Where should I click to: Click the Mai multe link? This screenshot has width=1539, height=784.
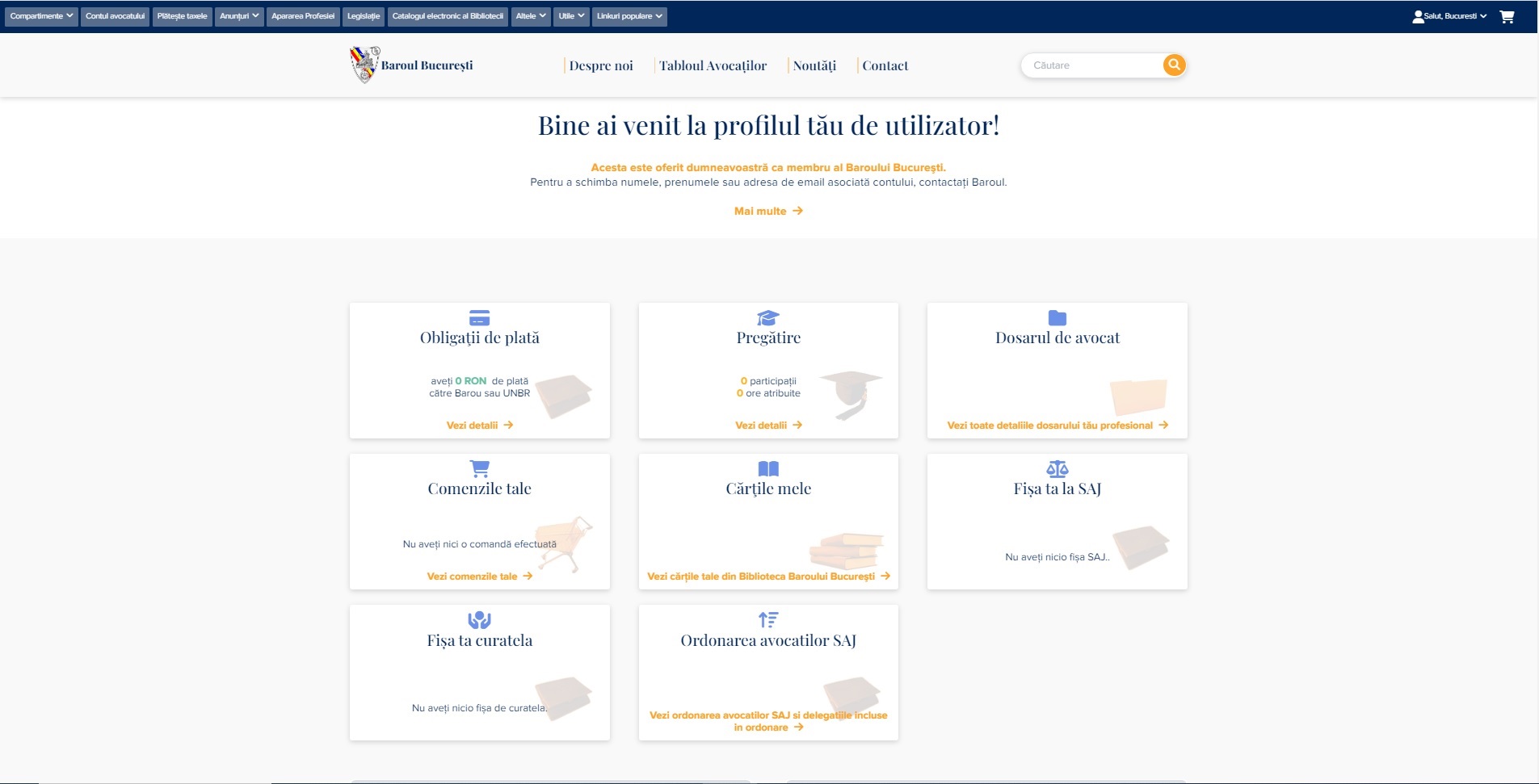point(767,211)
